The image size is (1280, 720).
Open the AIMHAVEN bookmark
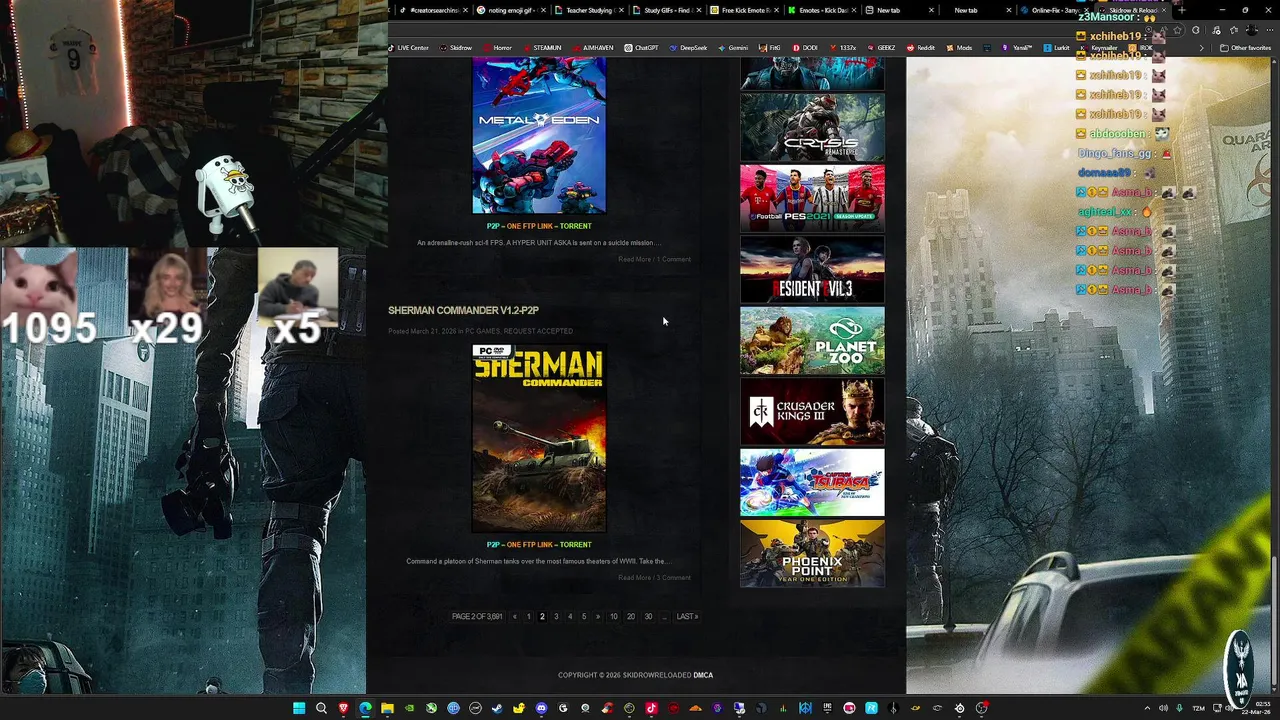[x=593, y=48]
